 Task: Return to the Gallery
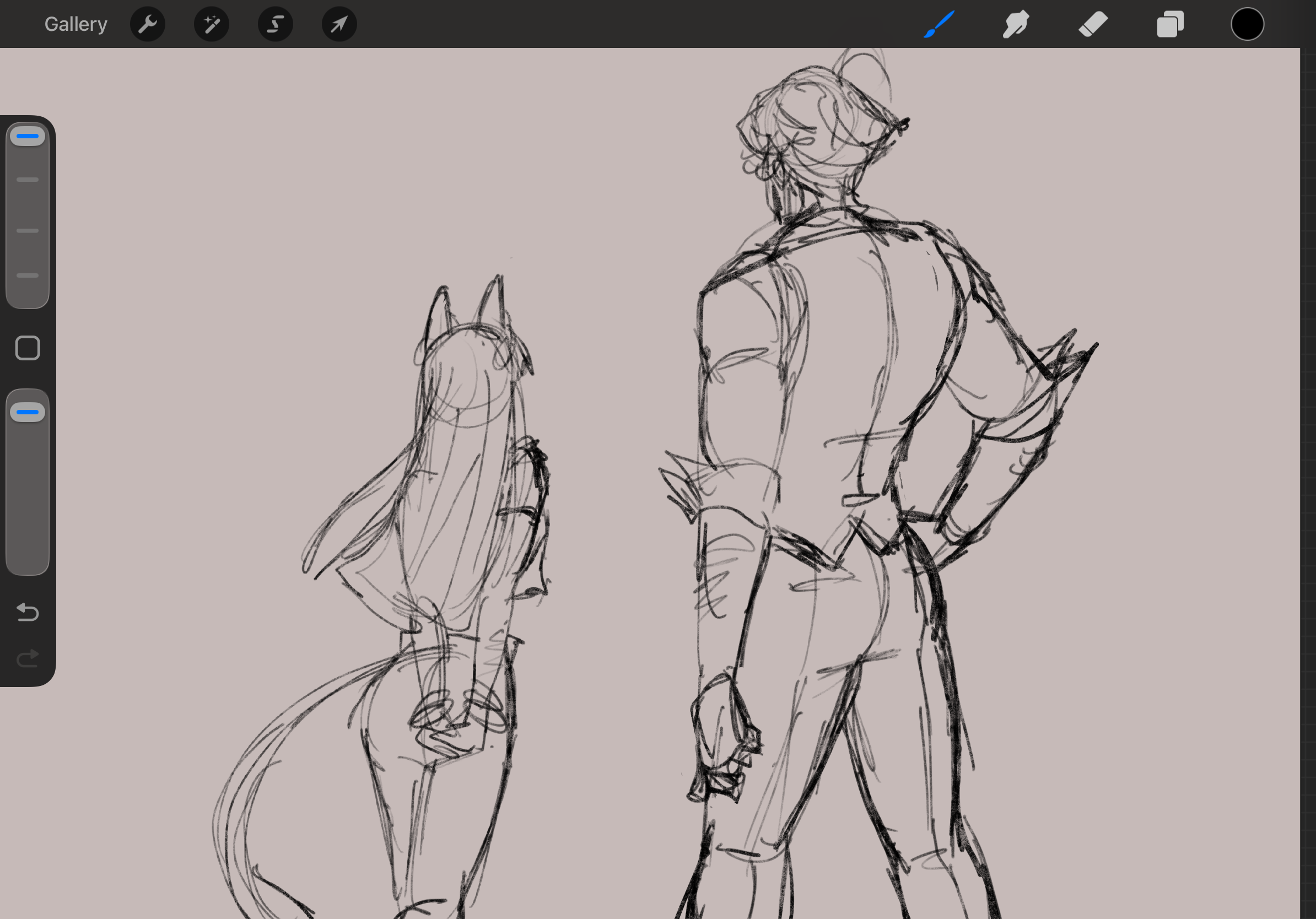click(x=75, y=24)
